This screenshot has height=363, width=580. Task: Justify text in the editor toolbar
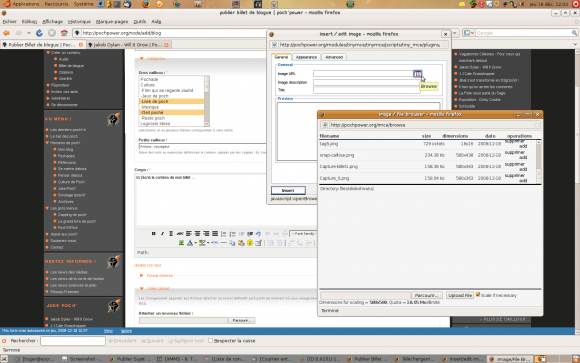pos(215,233)
